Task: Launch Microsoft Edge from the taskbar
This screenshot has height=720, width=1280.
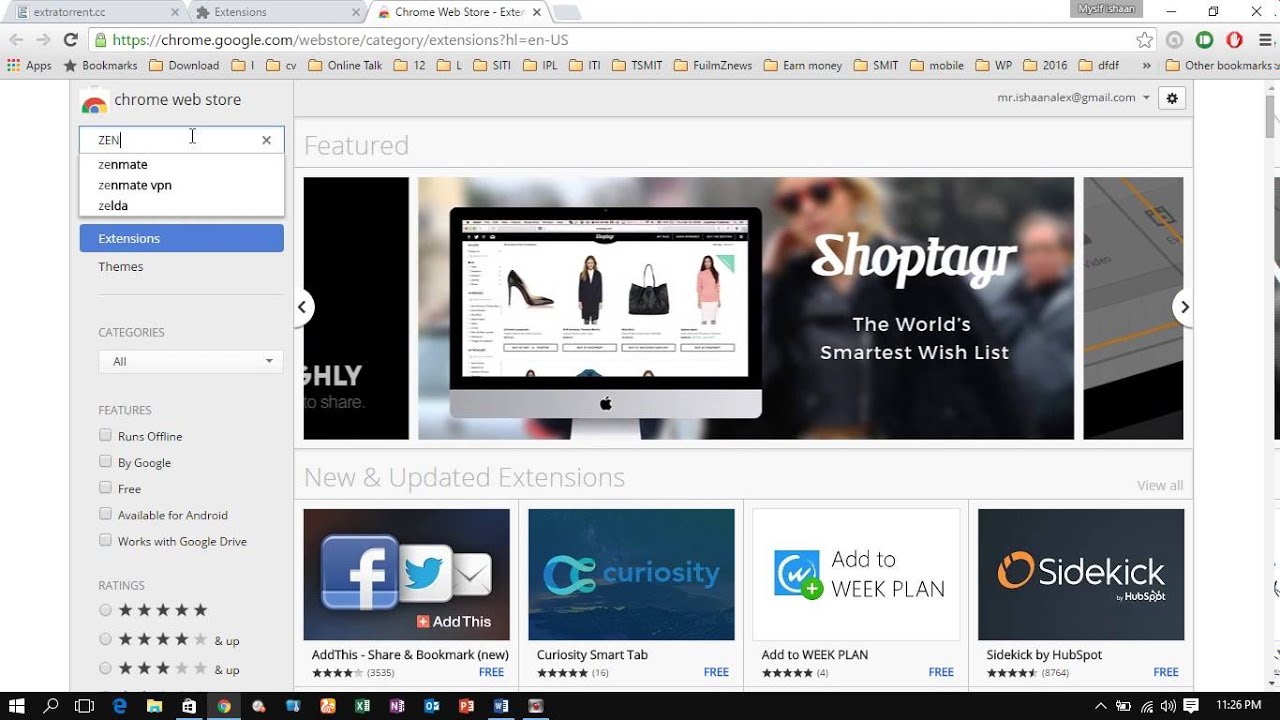Action: click(120, 705)
